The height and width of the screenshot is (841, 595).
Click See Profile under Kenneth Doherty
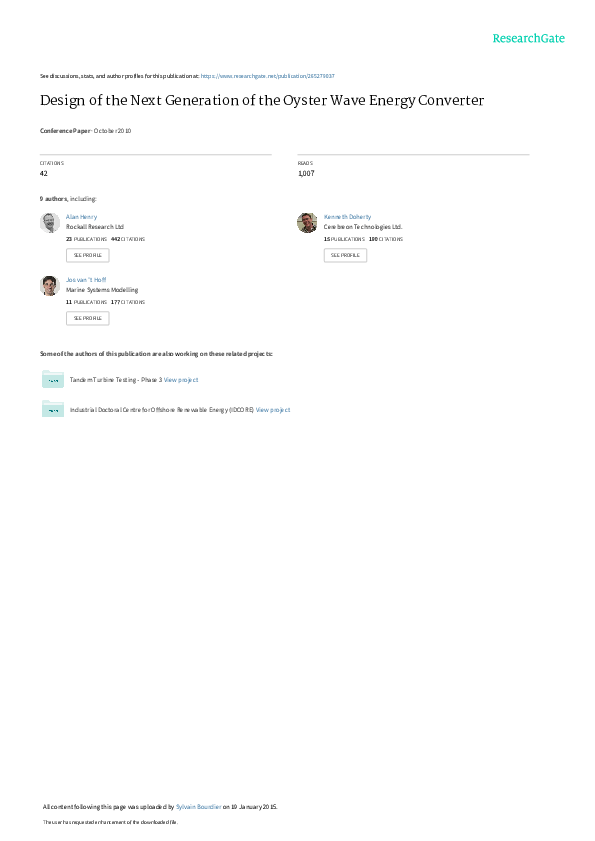tap(345, 255)
